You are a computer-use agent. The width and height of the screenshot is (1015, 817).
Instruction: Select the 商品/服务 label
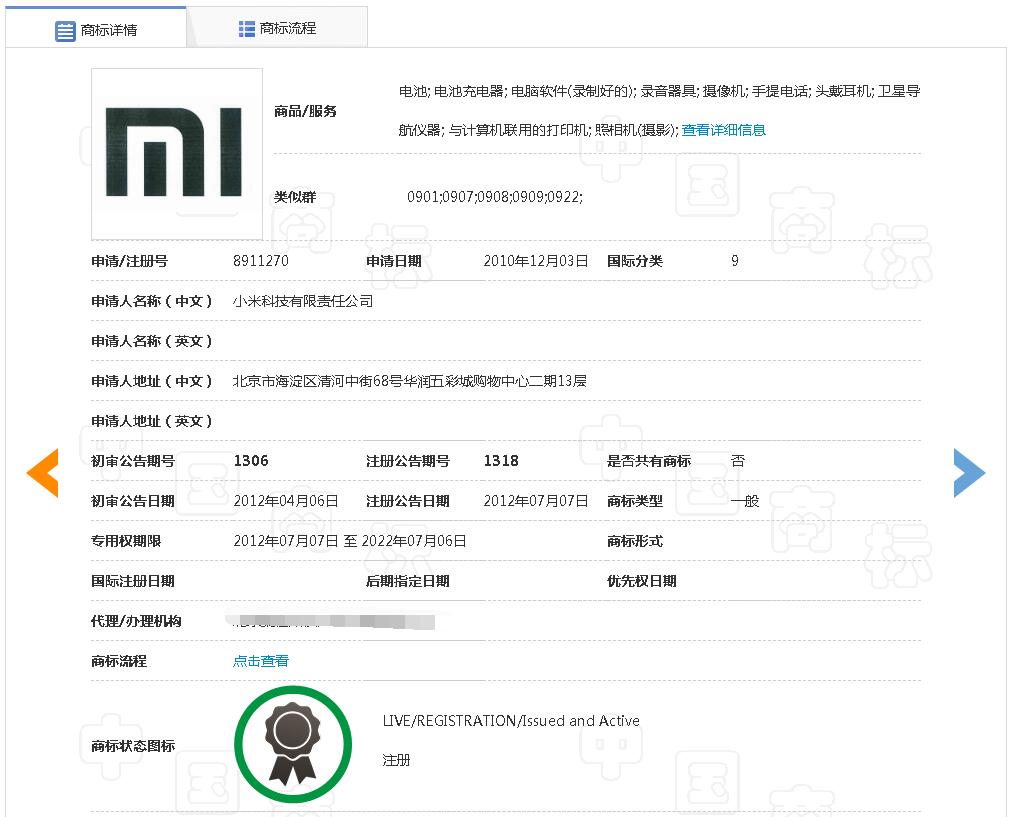306,111
